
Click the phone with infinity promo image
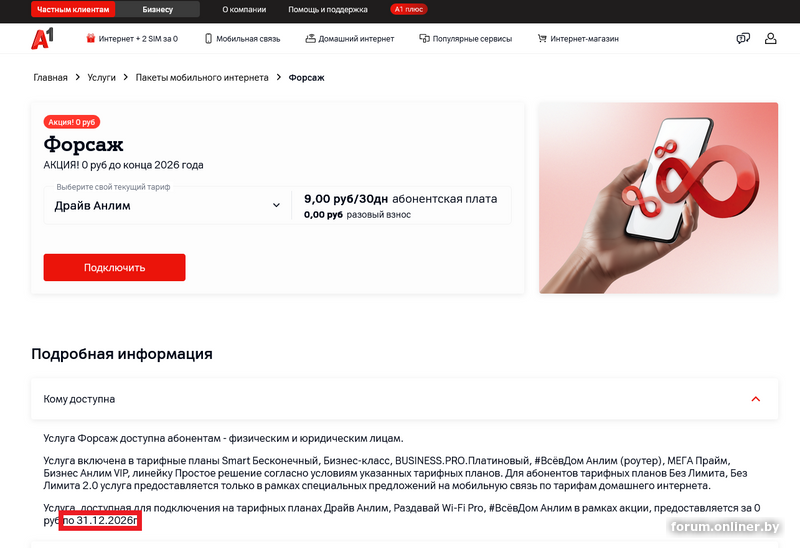coord(658,198)
